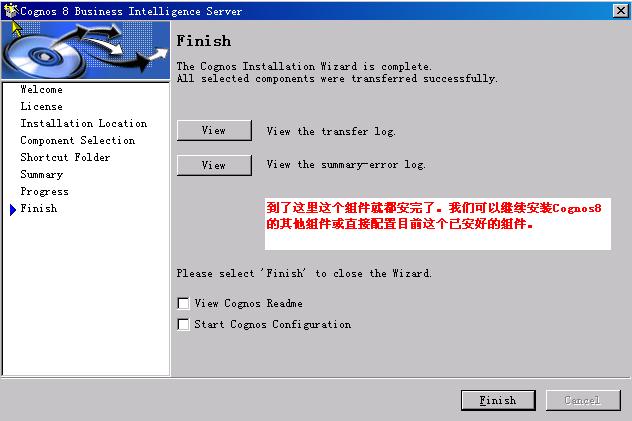Viewport: 632px width, 421px height.
Task: Select Shortcut Folder step
Action: tap(65, 157)
